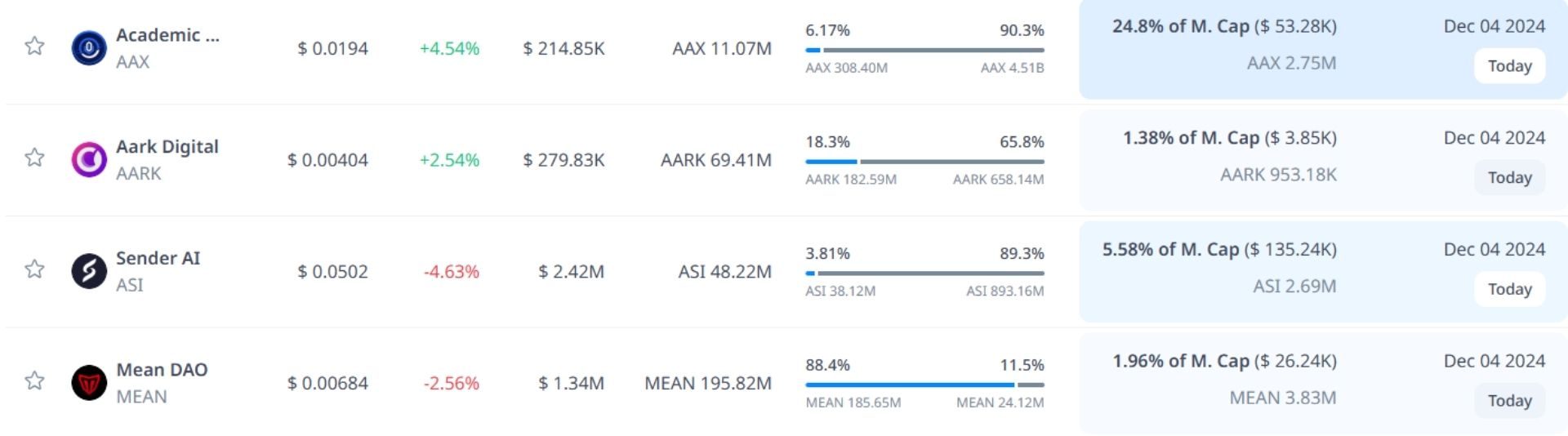The width and height of the screenshot is (1568, 436).
Task: Click the AARK 18.3% progress bar
Action: pyautogui.click(x=924, y=162)
